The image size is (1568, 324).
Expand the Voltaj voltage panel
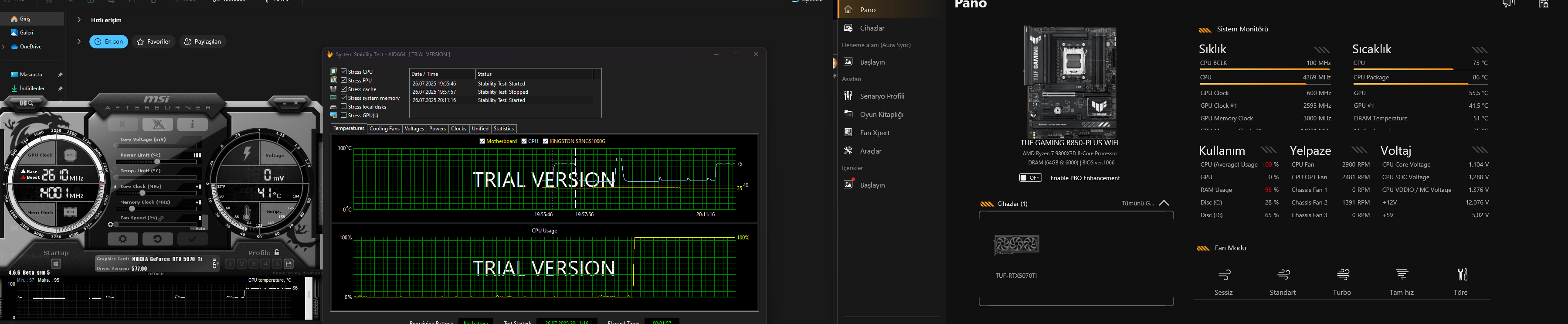(x=1480, y=150)
